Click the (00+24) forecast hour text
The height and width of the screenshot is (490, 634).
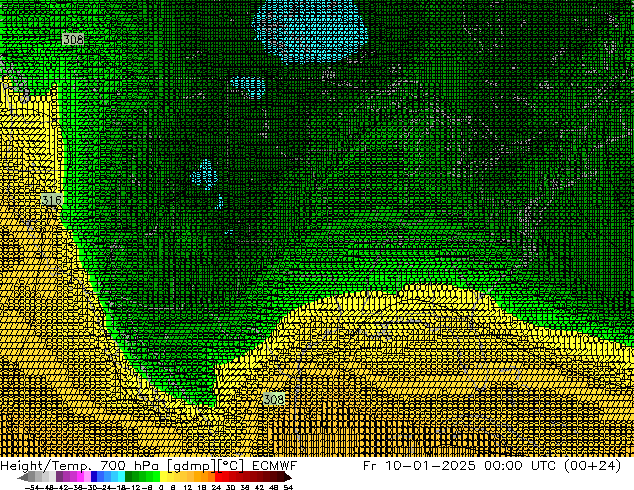592,466
